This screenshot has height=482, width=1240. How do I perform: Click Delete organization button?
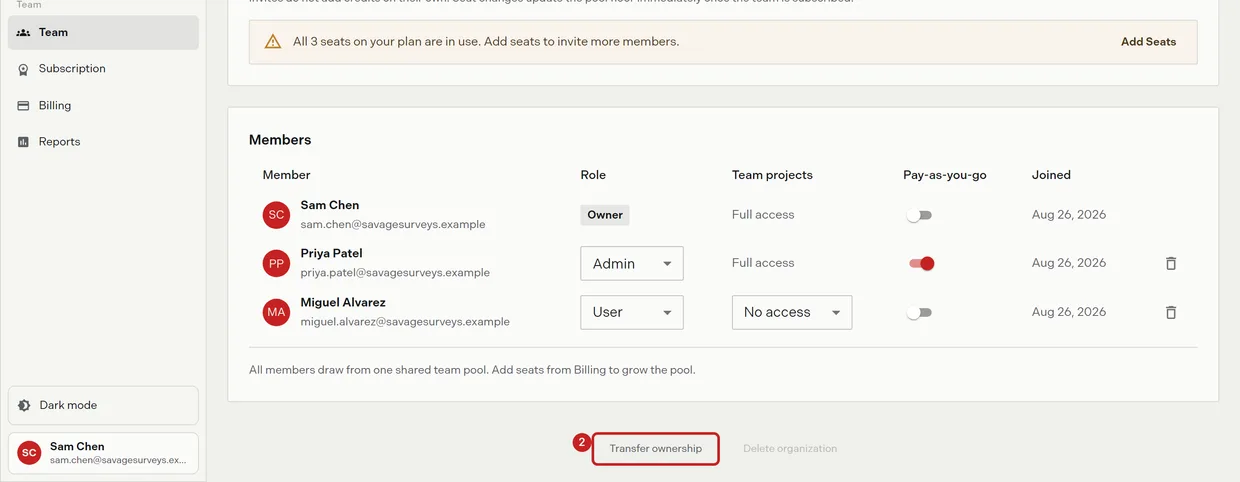[790, 448]
